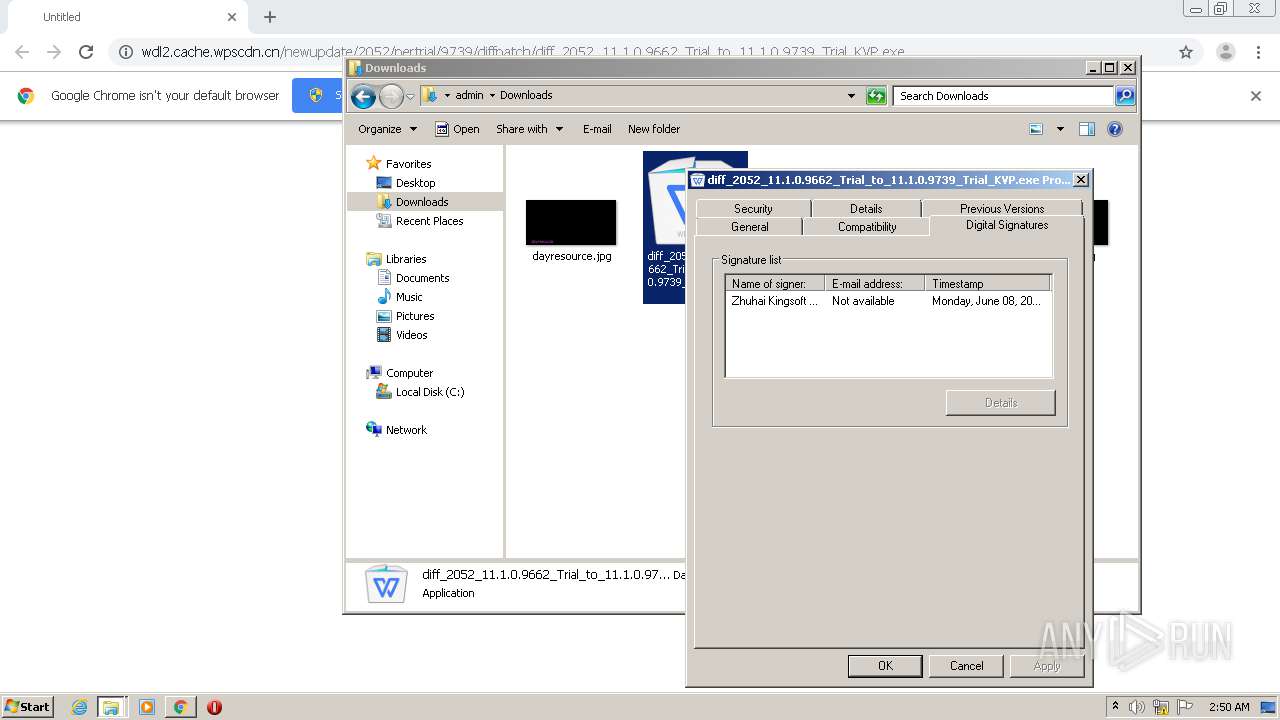Toggle the preview pane icon
The width and height of the screenshot is (1280, 720).
click(1087, 129)
